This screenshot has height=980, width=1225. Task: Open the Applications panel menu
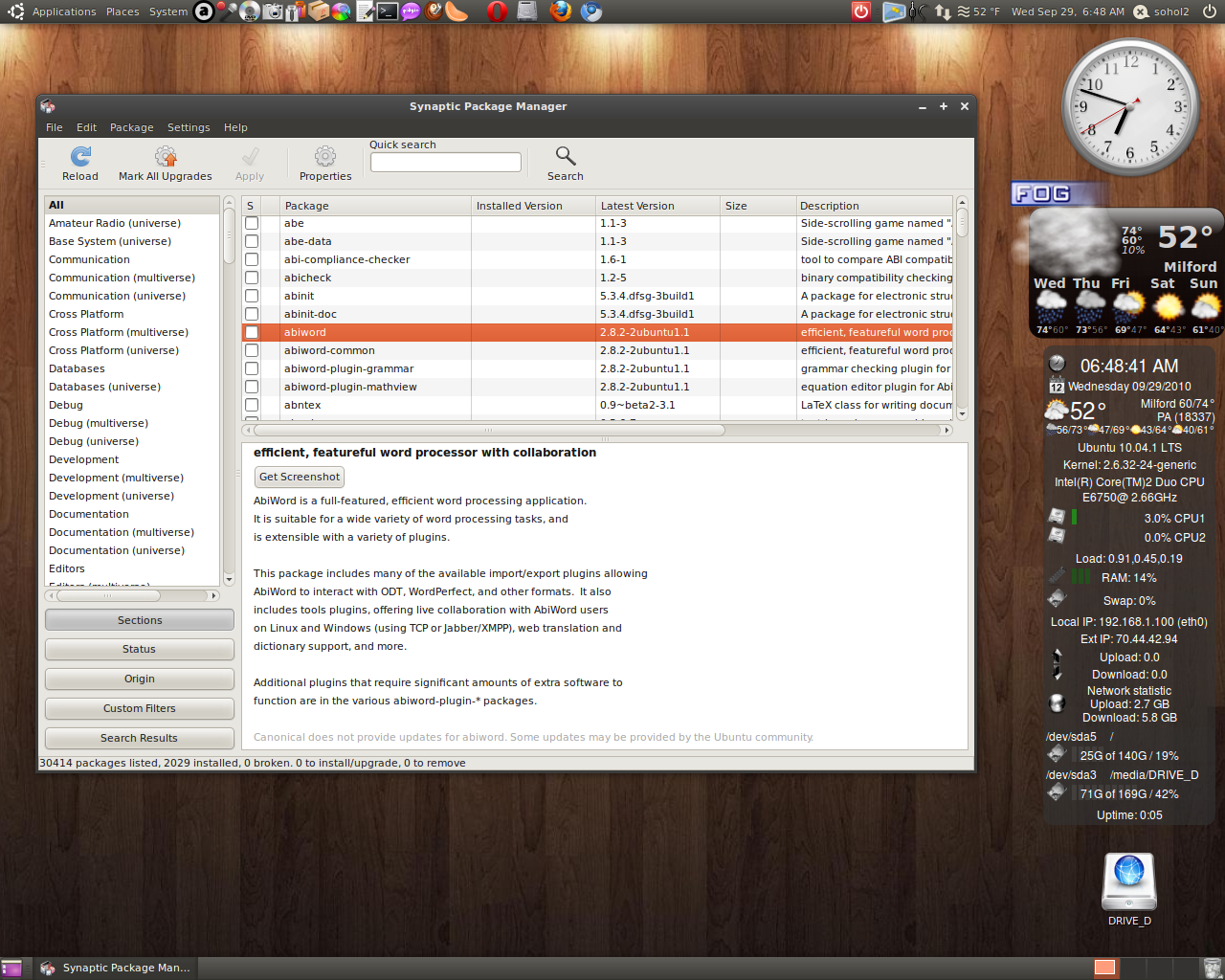click(x=64, y=11)
